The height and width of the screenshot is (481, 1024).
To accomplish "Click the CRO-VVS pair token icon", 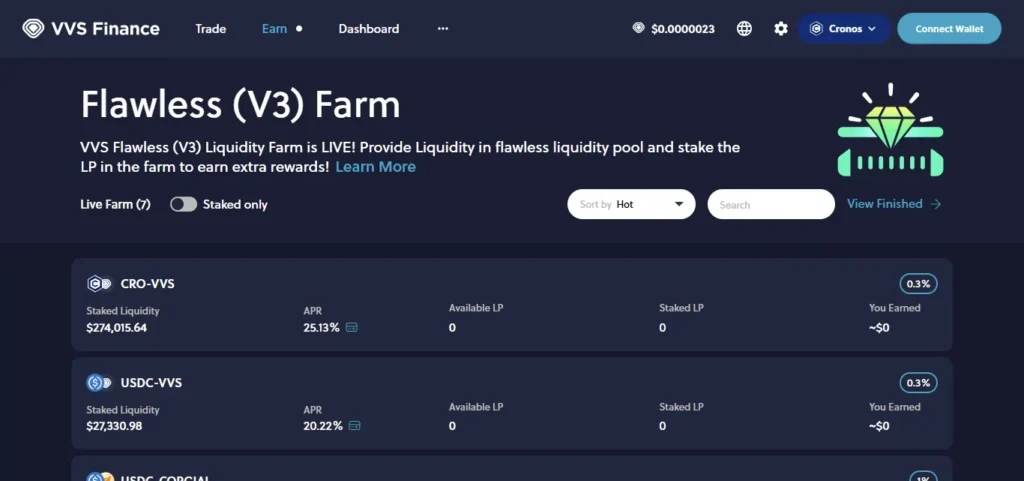I will 98,284.
